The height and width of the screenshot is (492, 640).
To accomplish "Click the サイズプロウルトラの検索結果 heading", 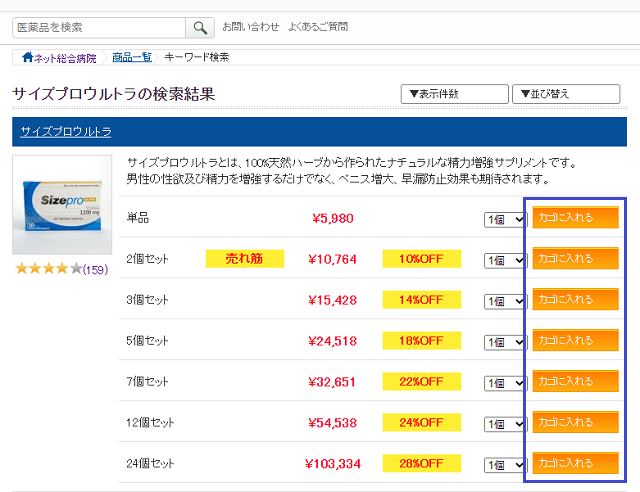I will pos(113,94).
